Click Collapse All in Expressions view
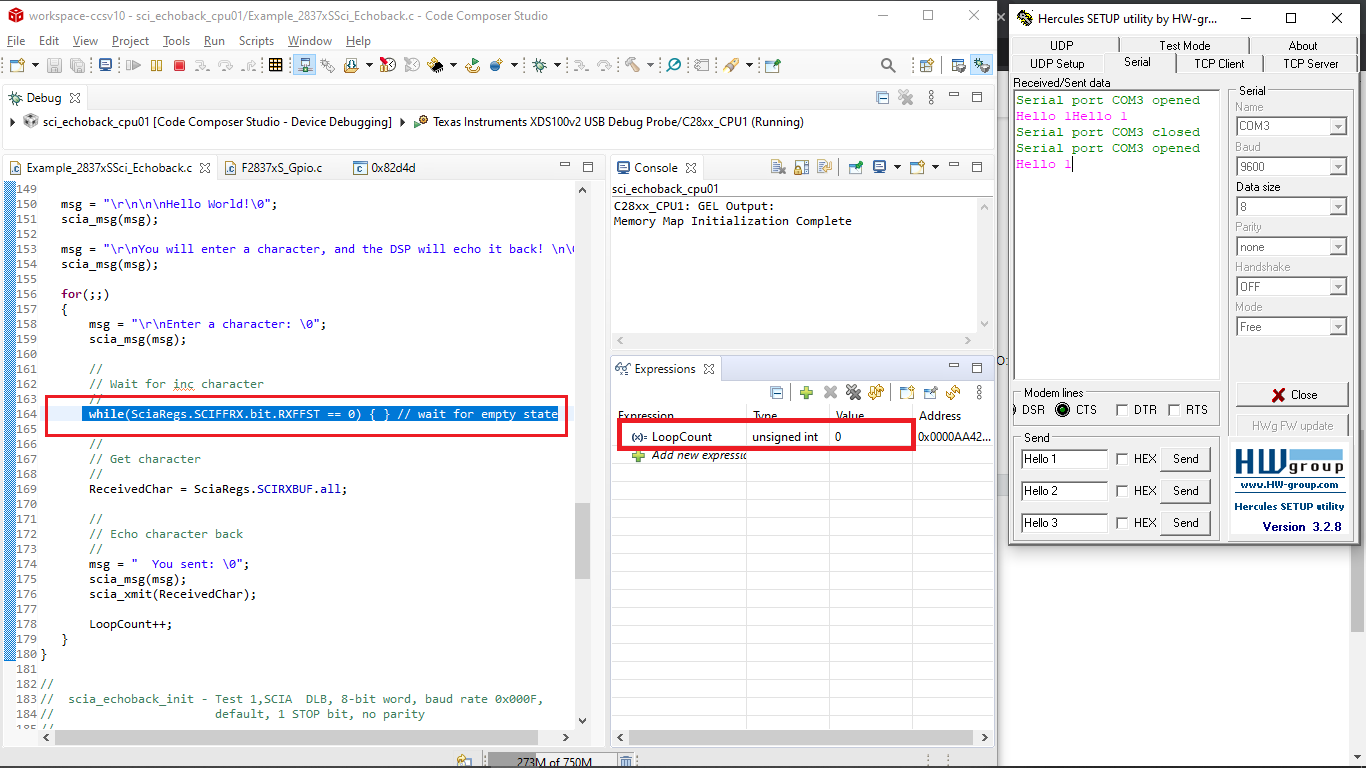The image size is (1366, 768). pos(777,393)
